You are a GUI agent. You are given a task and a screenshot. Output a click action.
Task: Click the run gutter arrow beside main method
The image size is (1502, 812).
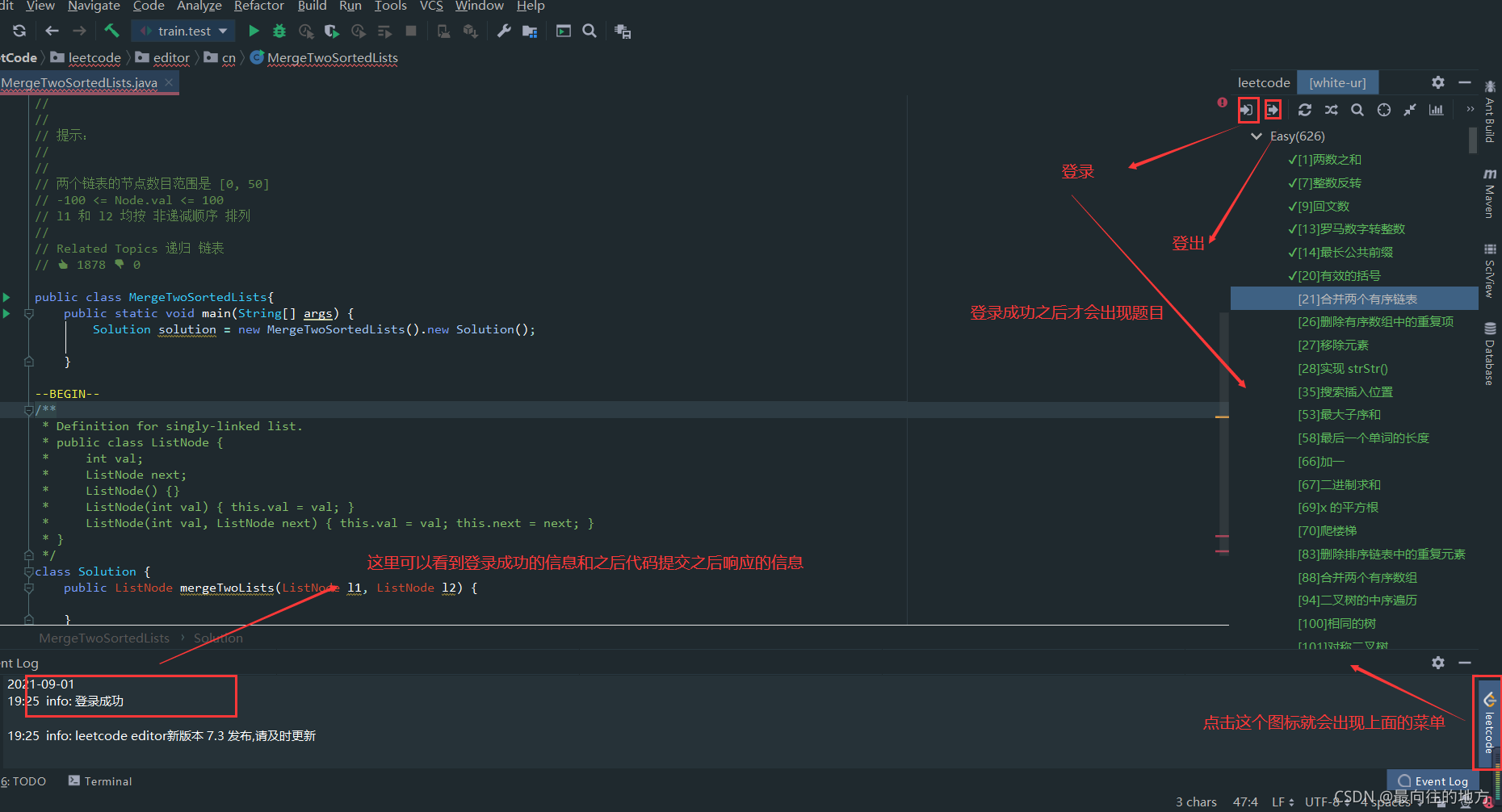tap(6, 313)
